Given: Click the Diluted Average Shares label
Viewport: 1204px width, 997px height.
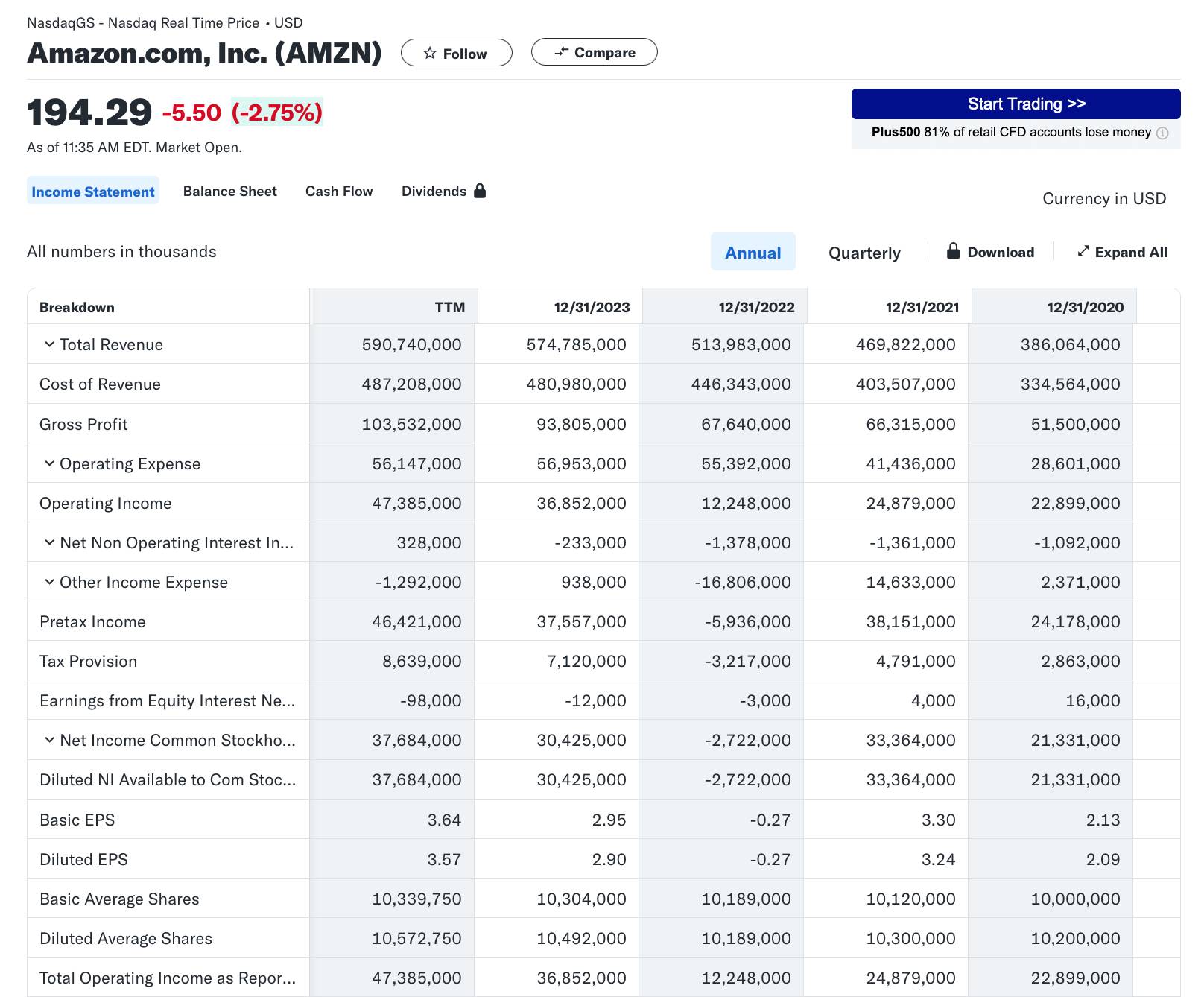Looking at the screenshot, I should click(126, 938).
